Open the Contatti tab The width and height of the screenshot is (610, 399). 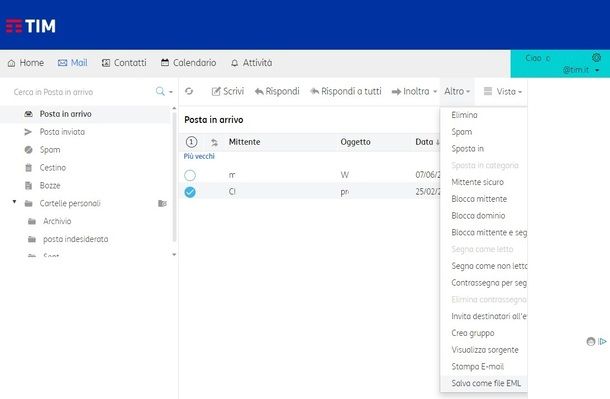124,63
